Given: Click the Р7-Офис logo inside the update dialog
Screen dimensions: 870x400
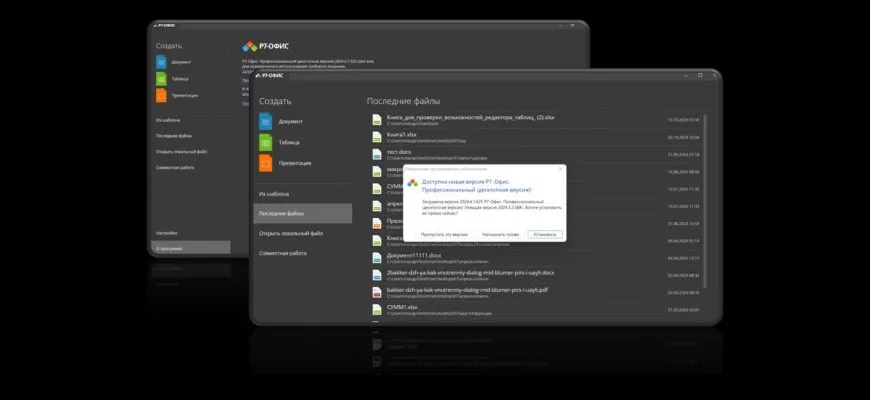Looking at the screenshot, I should [x=412, y=183].
